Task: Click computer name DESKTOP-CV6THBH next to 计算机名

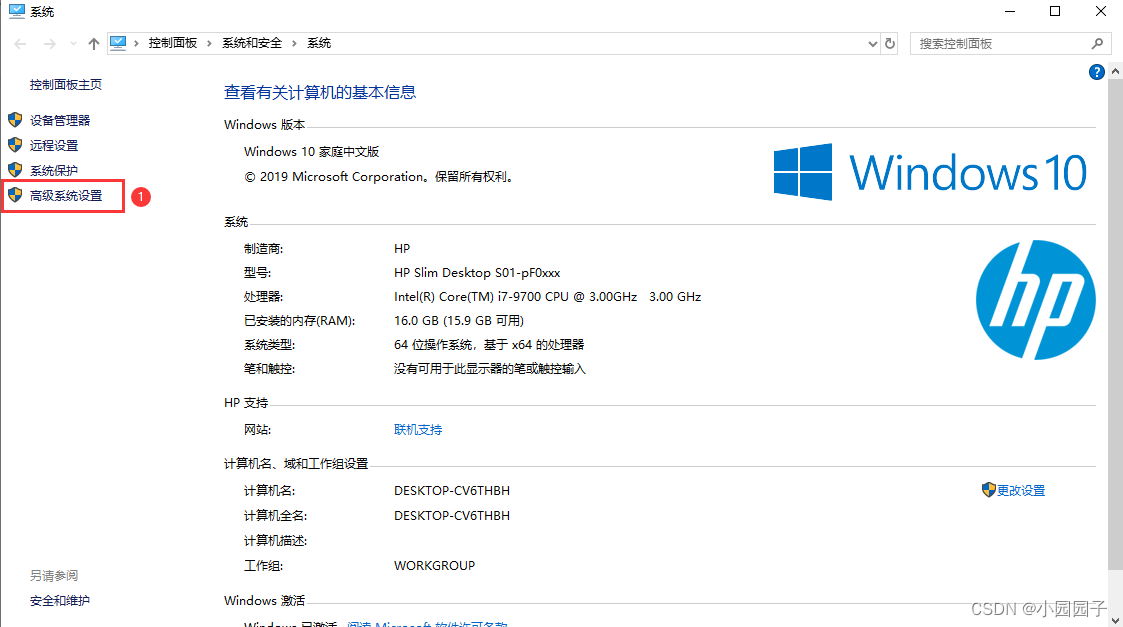Action: point(452,490)
